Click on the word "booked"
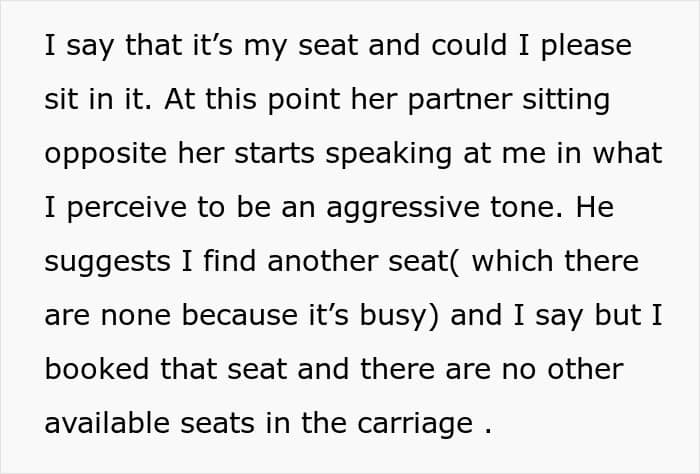Image resolution: width=700 pixels, height=474 pixels. 97,369
